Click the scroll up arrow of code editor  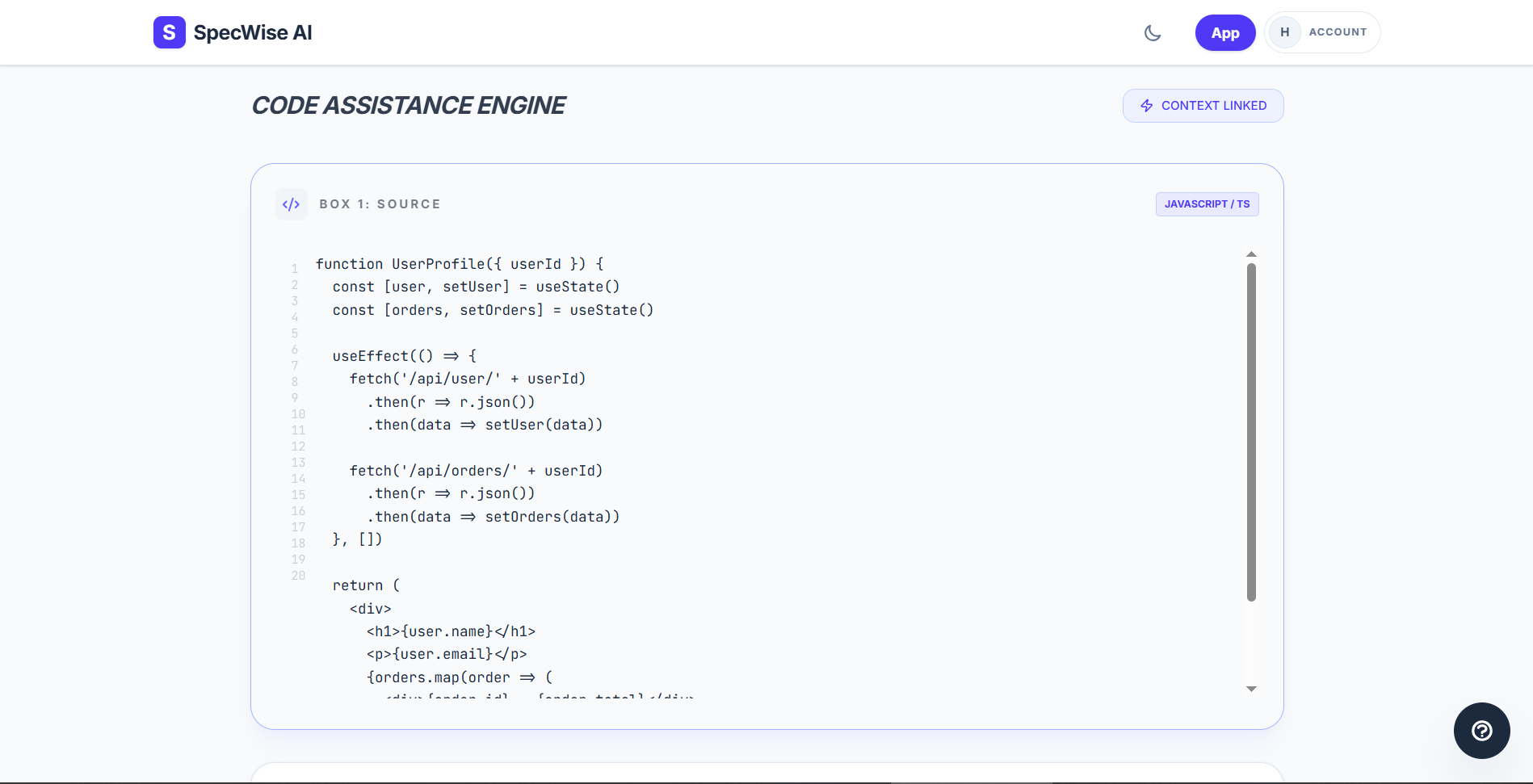pyautogui.click(x=1251, y=254)
